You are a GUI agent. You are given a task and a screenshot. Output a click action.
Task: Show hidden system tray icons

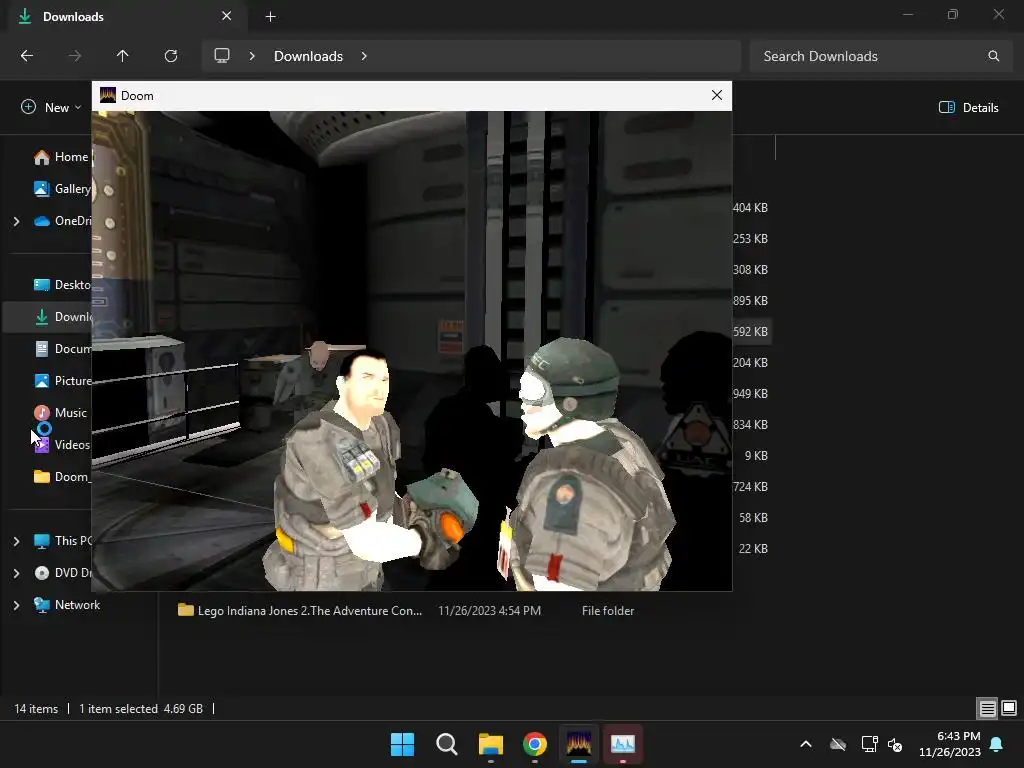click(x=806, y=744)
